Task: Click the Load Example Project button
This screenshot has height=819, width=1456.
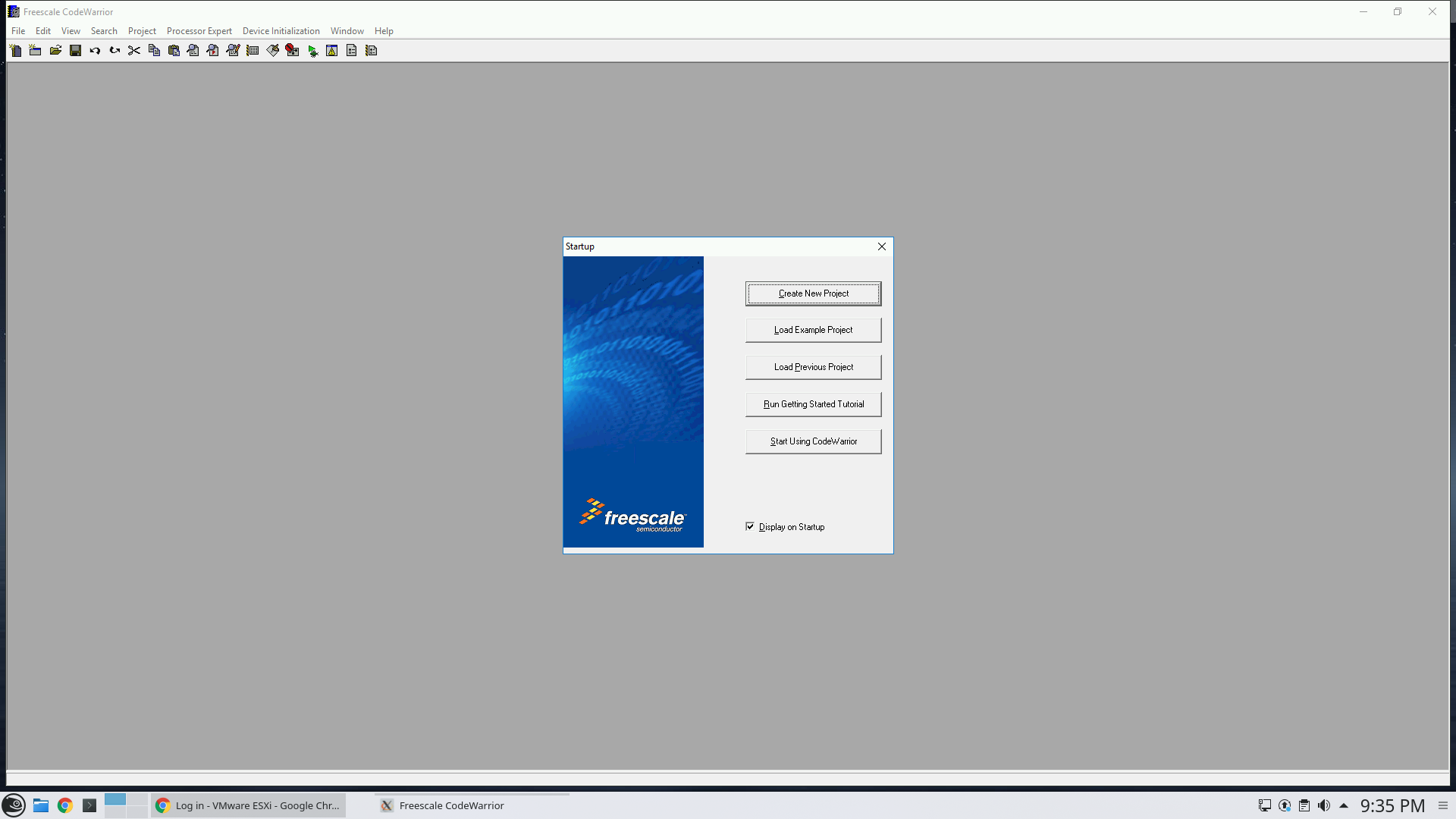Action: point(814,330)
